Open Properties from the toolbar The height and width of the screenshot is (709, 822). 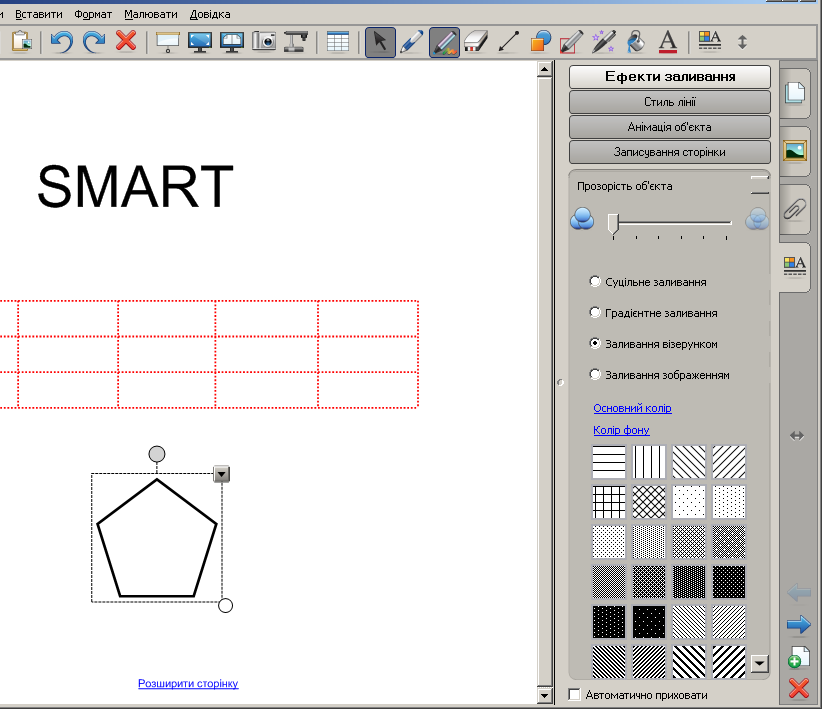click(709, 41)
